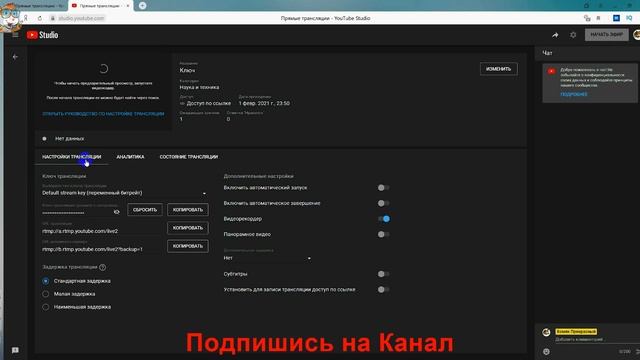Open a new browser tab with plus
Screen dimensions: 640x360
pos(142,6)
